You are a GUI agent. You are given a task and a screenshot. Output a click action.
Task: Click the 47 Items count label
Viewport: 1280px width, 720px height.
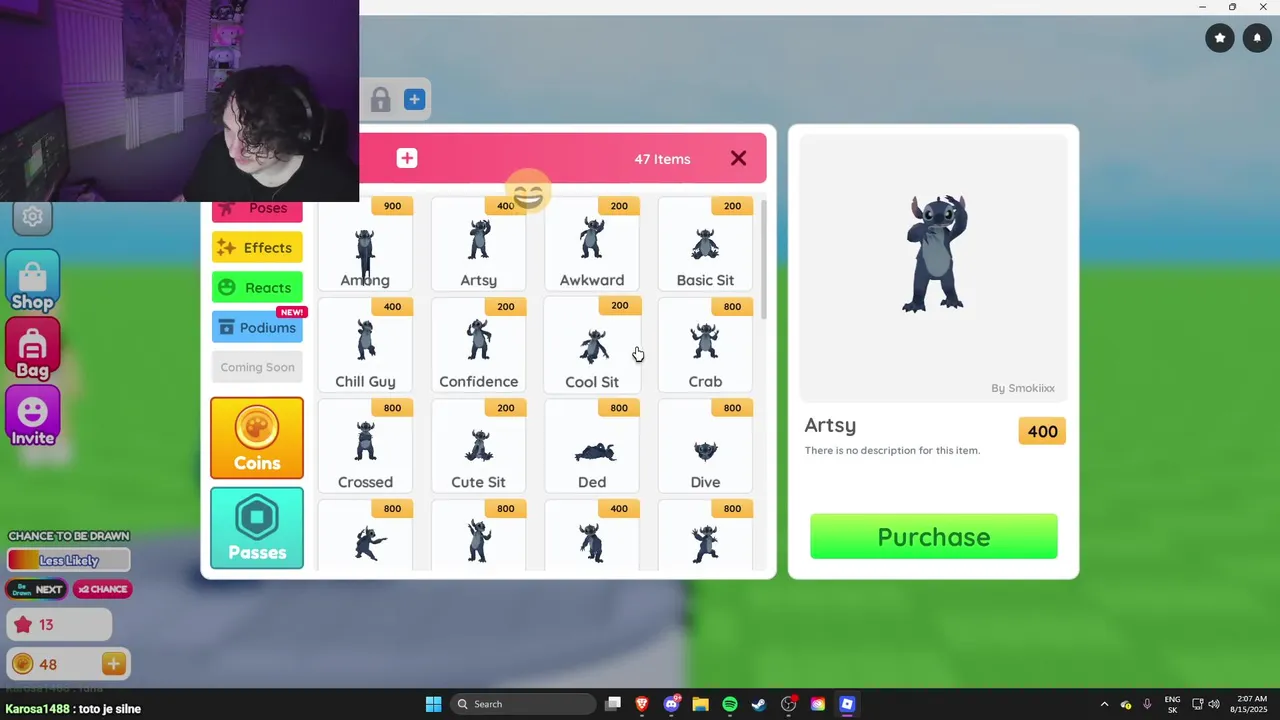[662, 159]
